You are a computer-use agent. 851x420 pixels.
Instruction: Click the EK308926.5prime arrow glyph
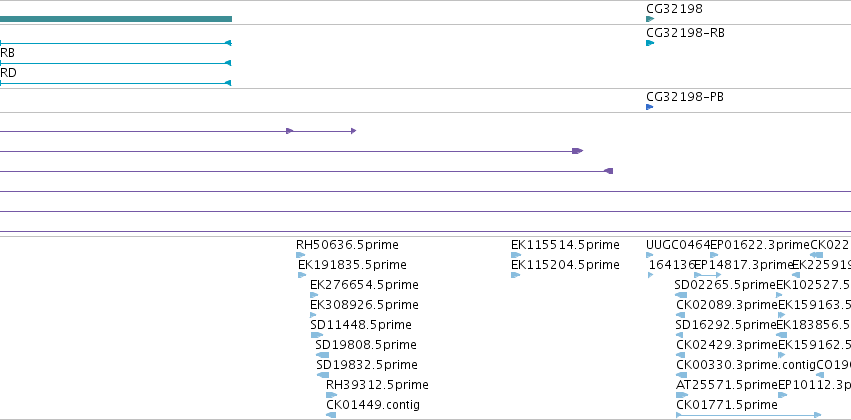(x=313, y=315)
